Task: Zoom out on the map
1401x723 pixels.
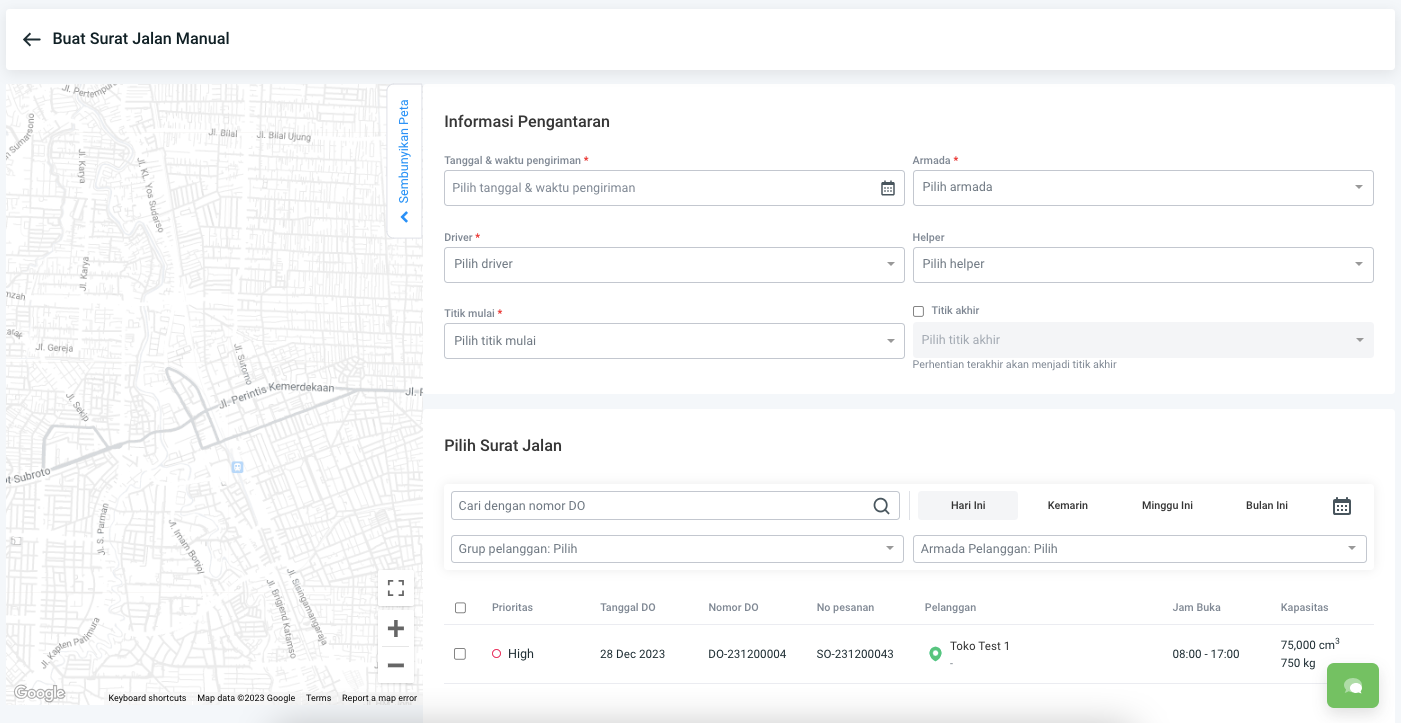Action: [x=395, y=665]
